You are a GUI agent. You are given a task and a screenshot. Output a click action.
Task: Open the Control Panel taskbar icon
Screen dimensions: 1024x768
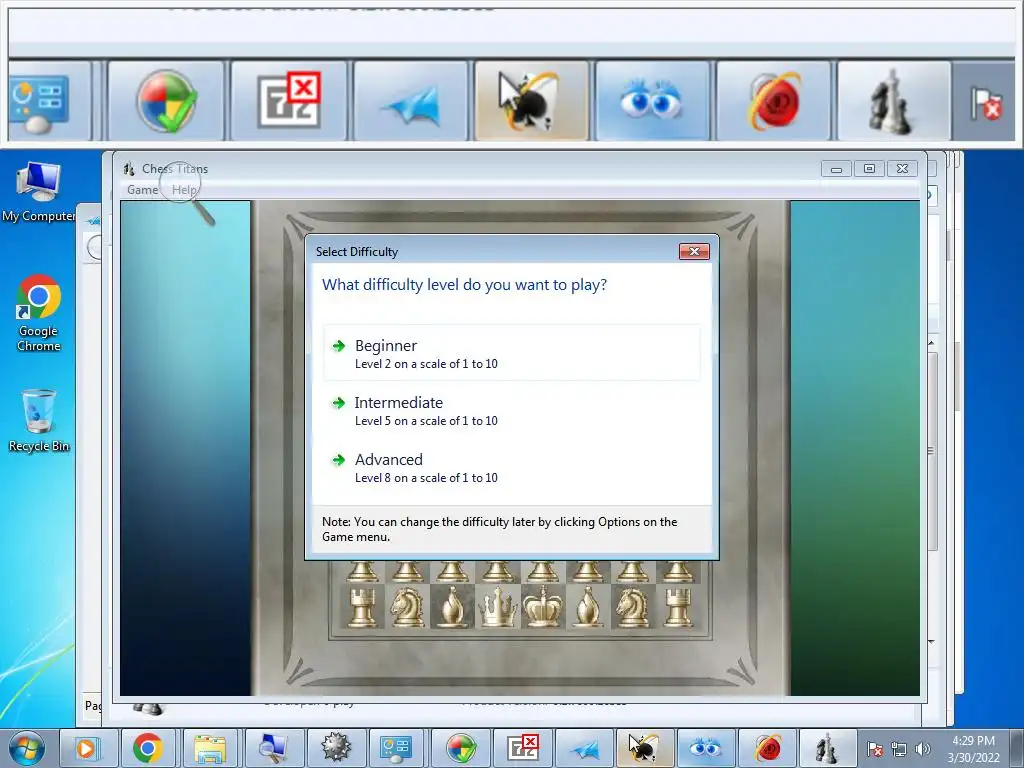396,748
